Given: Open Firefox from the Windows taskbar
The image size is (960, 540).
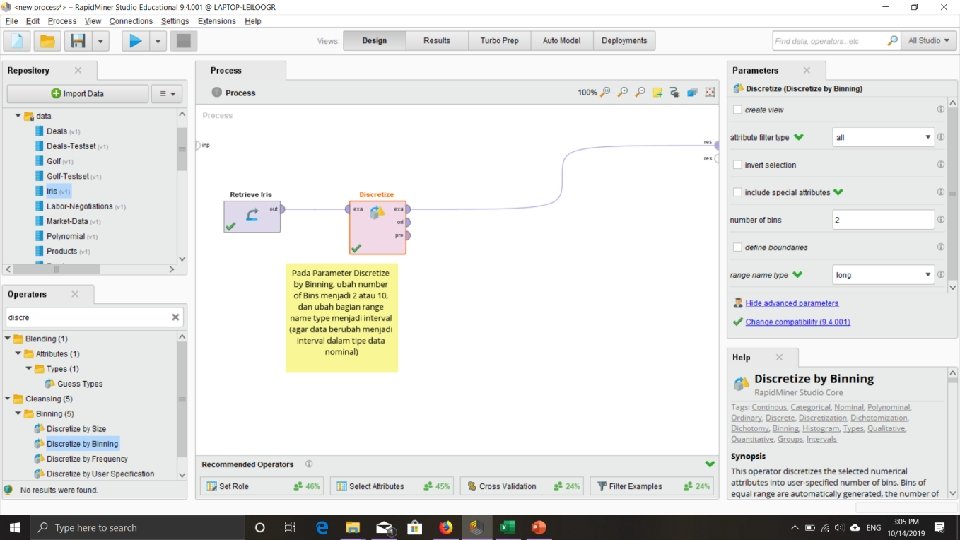Looking at the screenshot, I should pos(446,527).
